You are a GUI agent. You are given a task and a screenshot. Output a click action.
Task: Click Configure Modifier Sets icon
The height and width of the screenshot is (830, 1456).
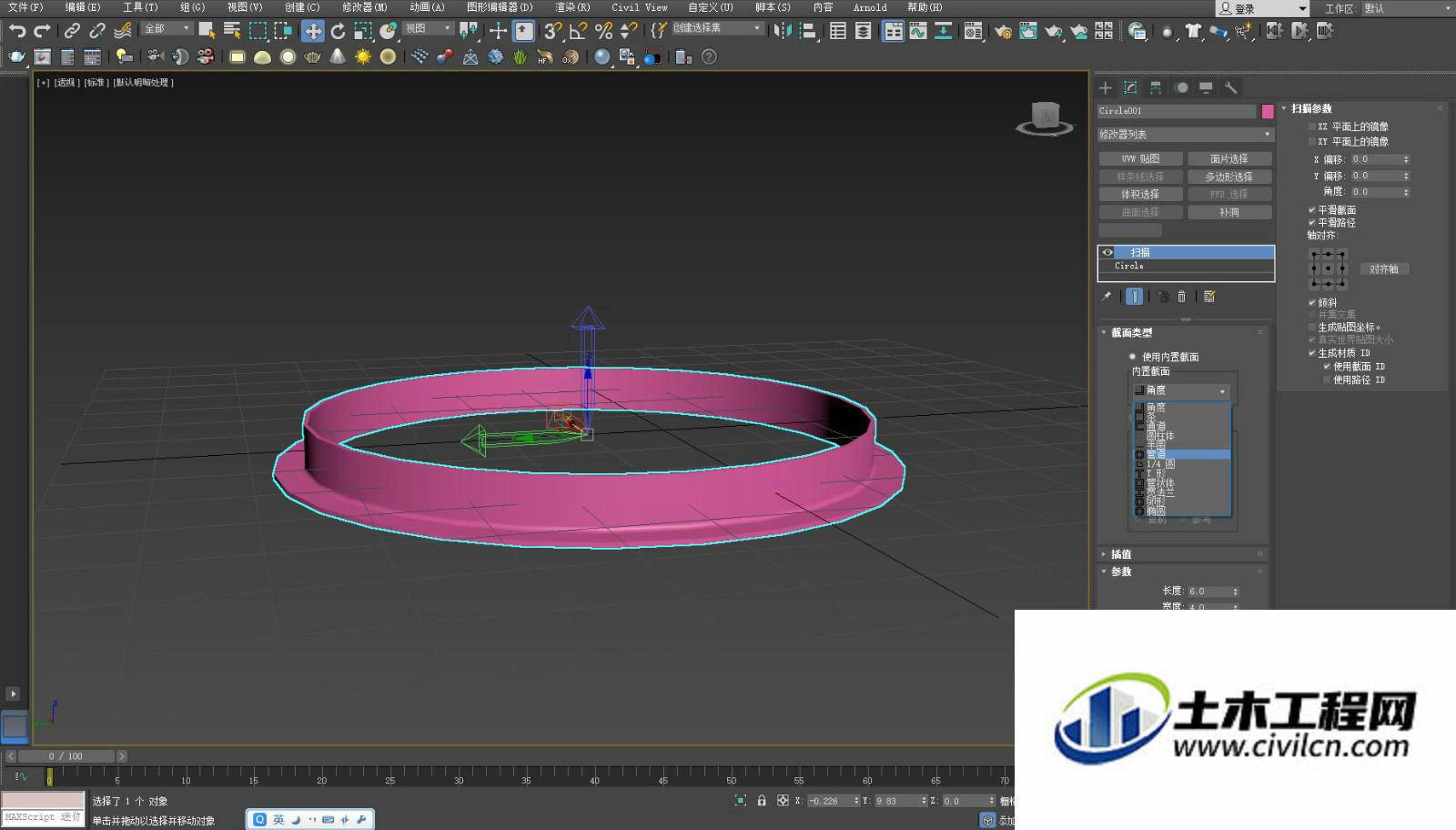[x=1209, y=296]
